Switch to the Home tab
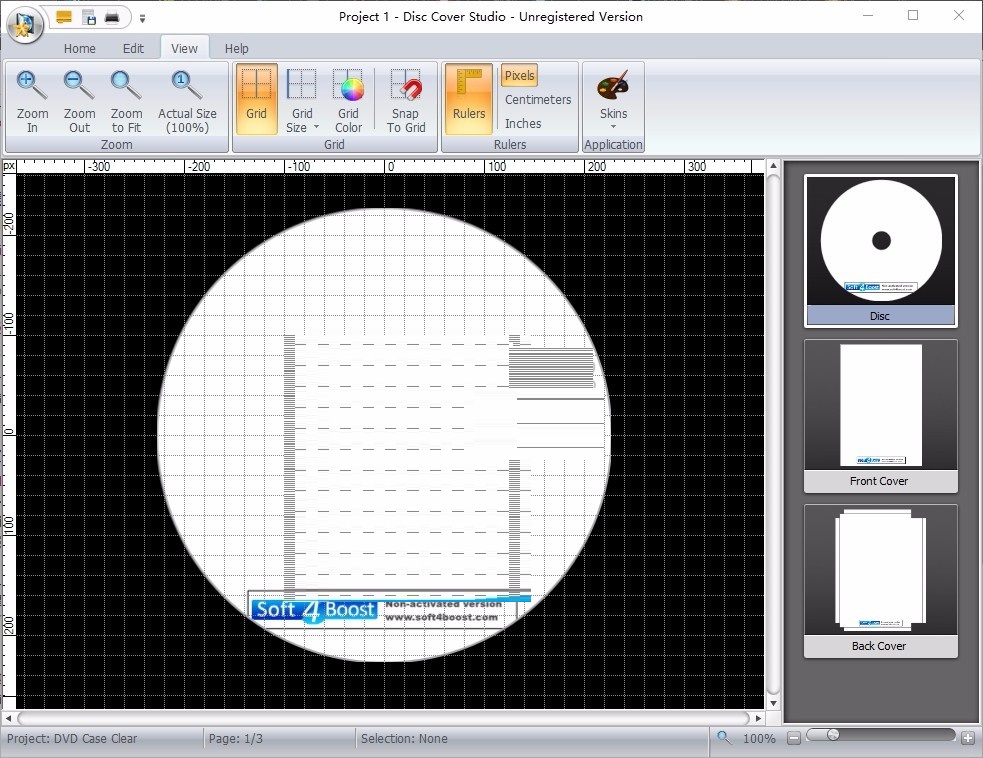The height and width of the screenshot is (758, 983). [80, 47]
